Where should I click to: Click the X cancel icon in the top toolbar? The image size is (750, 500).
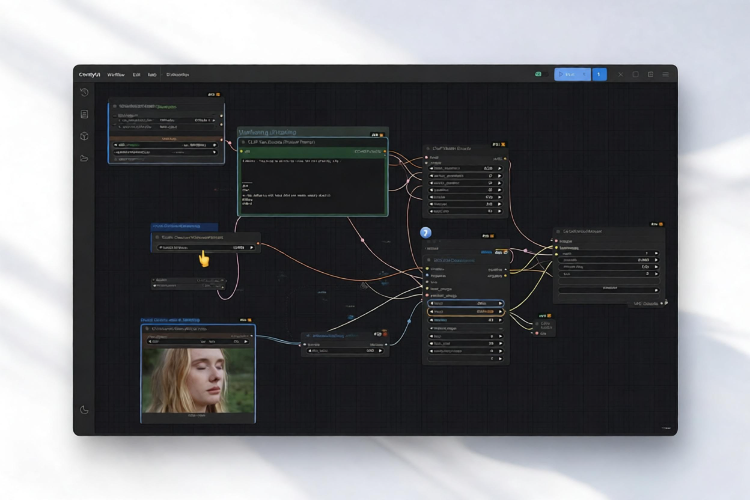point(620,75)
